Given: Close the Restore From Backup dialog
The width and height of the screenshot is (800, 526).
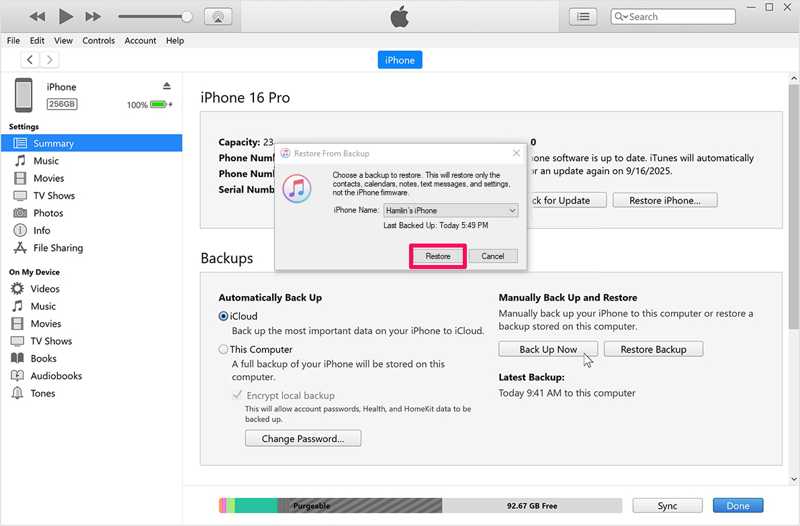Looking at the screenshot, I should pos(516,153).
